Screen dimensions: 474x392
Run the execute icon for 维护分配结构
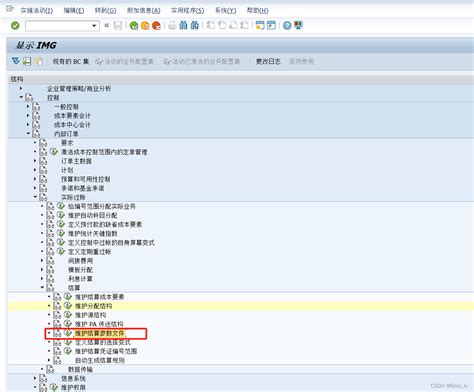click(68, 305)
